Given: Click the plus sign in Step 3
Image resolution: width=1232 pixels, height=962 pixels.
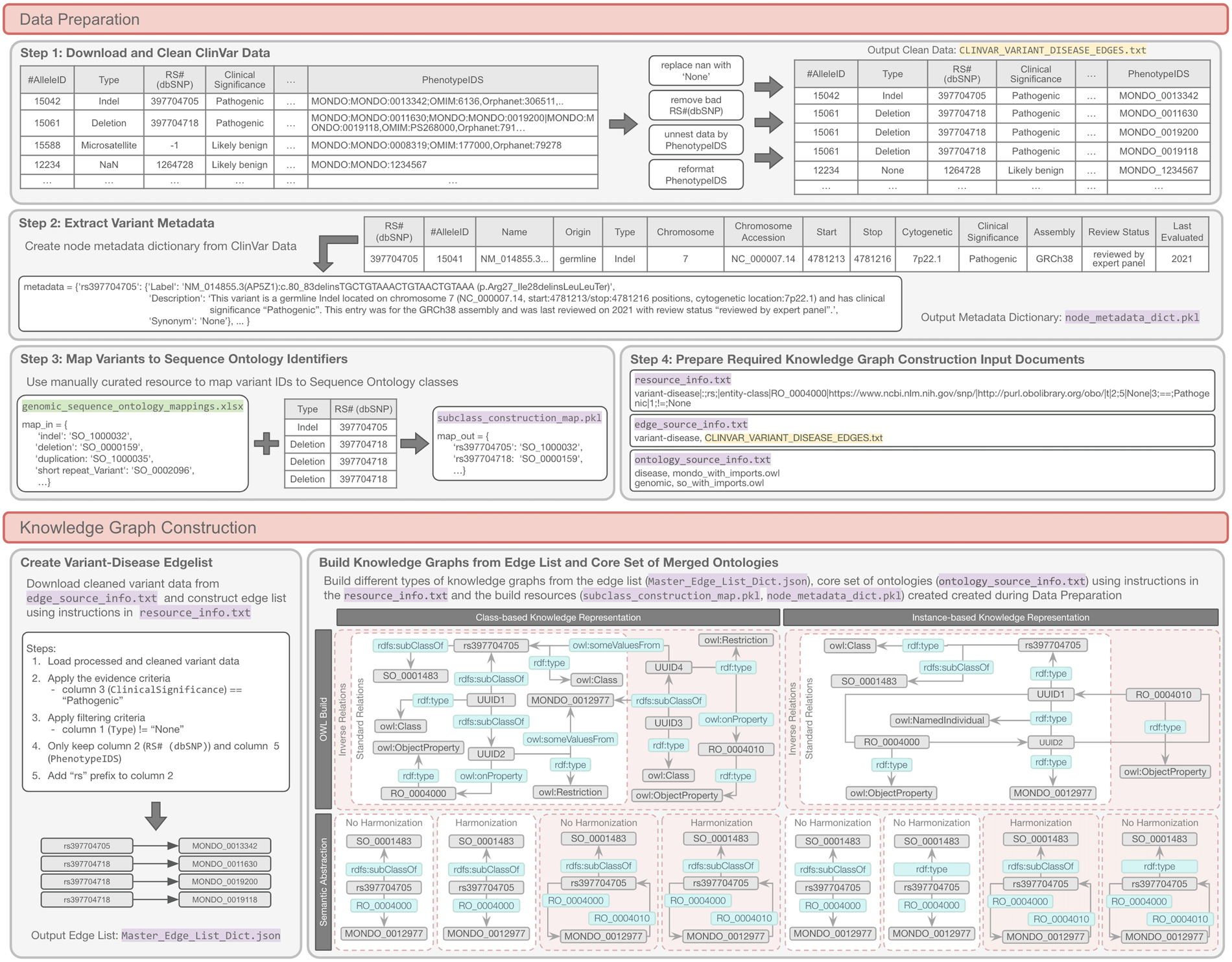Looking at the screenshot, I should coord(266,444).
